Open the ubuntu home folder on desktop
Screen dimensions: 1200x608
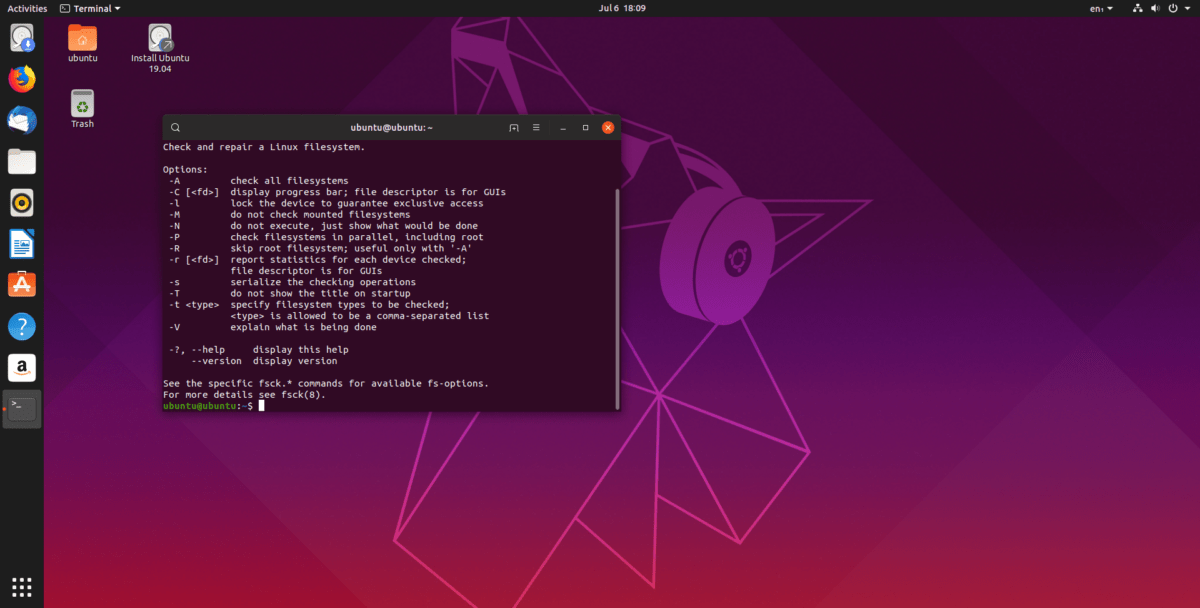point(82,43)
